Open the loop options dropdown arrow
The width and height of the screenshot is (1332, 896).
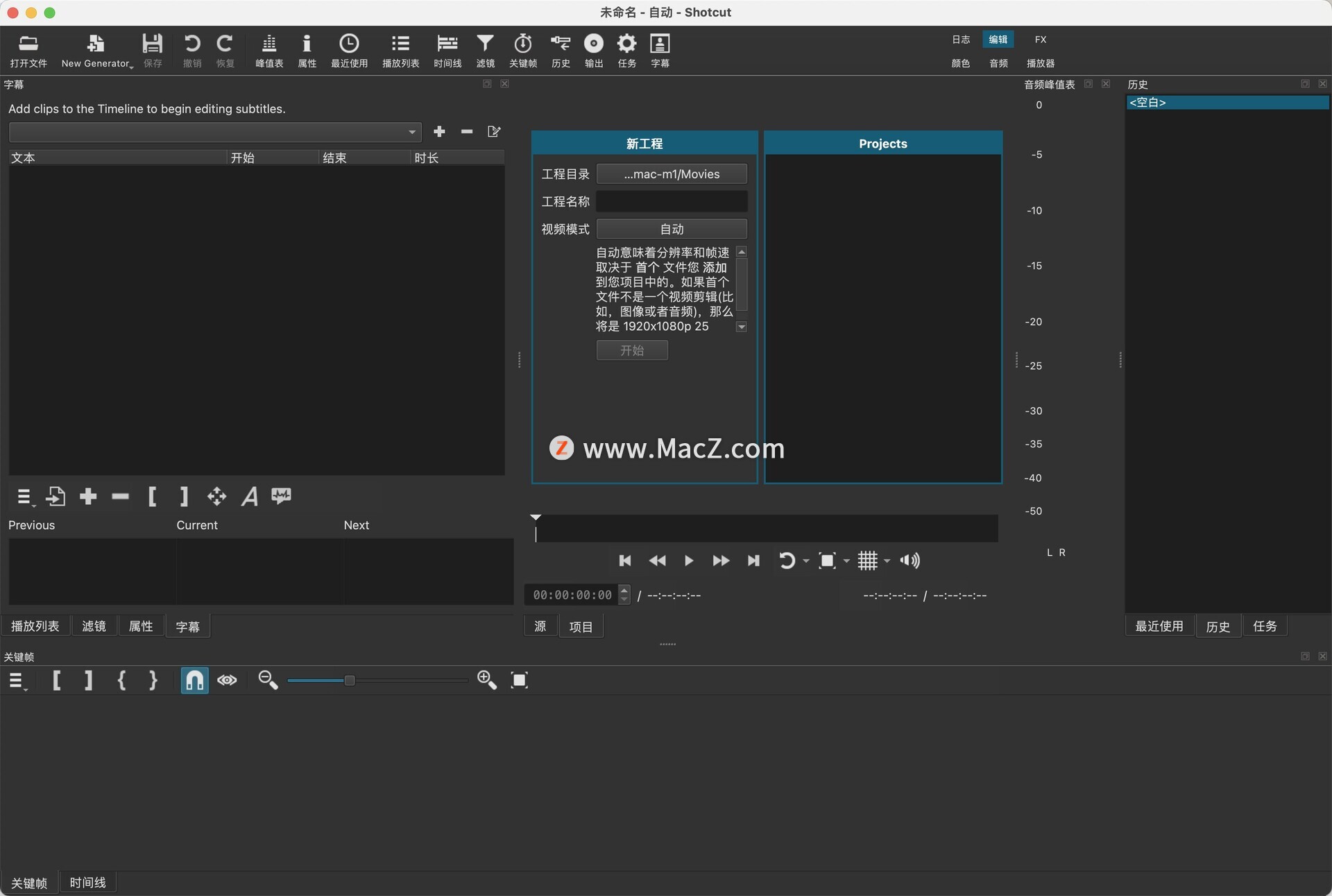pyautogui.click(x=805, y=561)
